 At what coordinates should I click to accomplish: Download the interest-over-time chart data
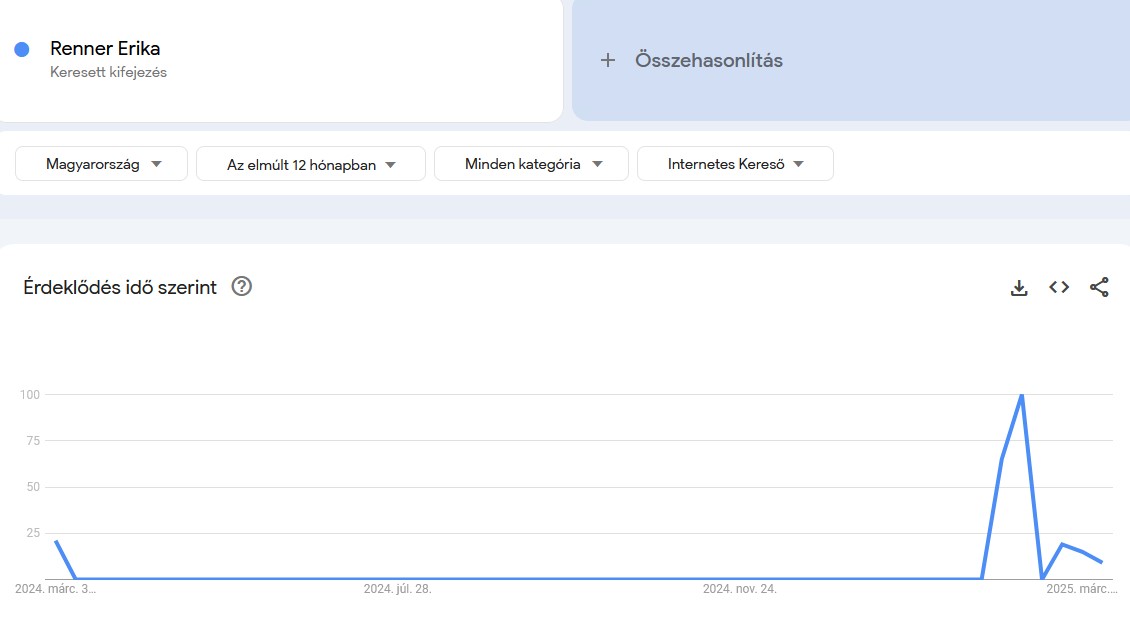[x=1019, y=287]
